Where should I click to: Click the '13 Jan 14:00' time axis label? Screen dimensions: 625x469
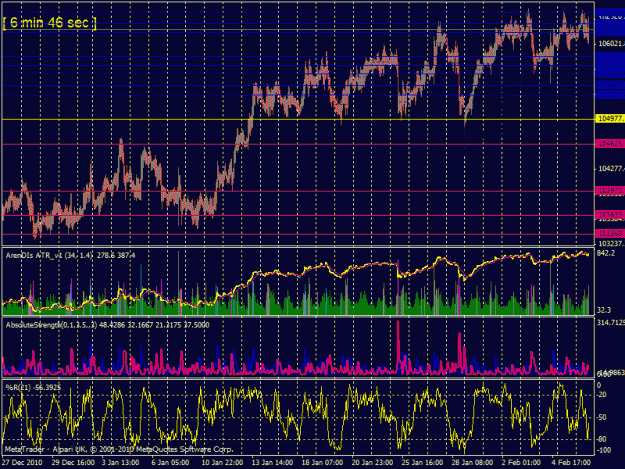tap(272, 462)
